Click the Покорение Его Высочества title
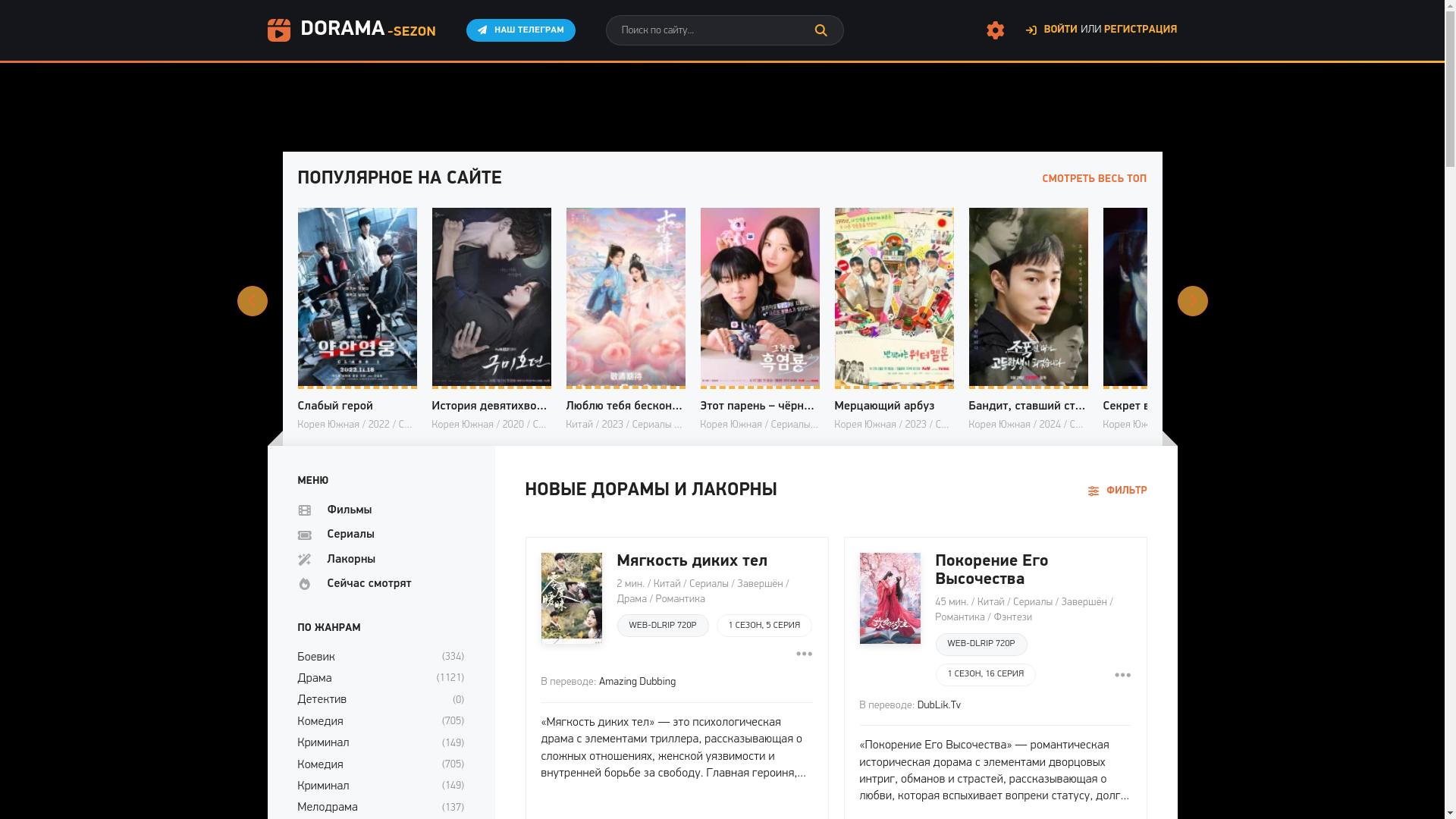Screen dimensions: 1456x819 991,570
